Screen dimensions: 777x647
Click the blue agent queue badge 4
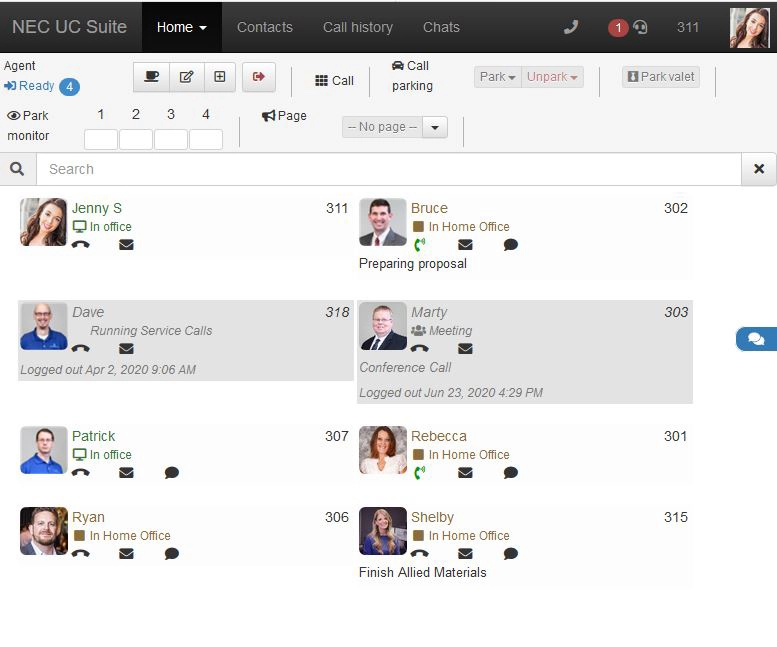[x=69, y=87]
